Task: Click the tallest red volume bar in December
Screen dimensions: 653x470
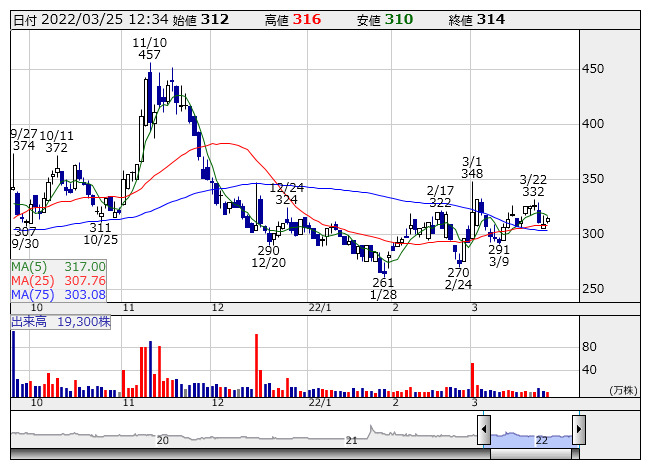Action: pyautogui.click(x=257, y=365)
